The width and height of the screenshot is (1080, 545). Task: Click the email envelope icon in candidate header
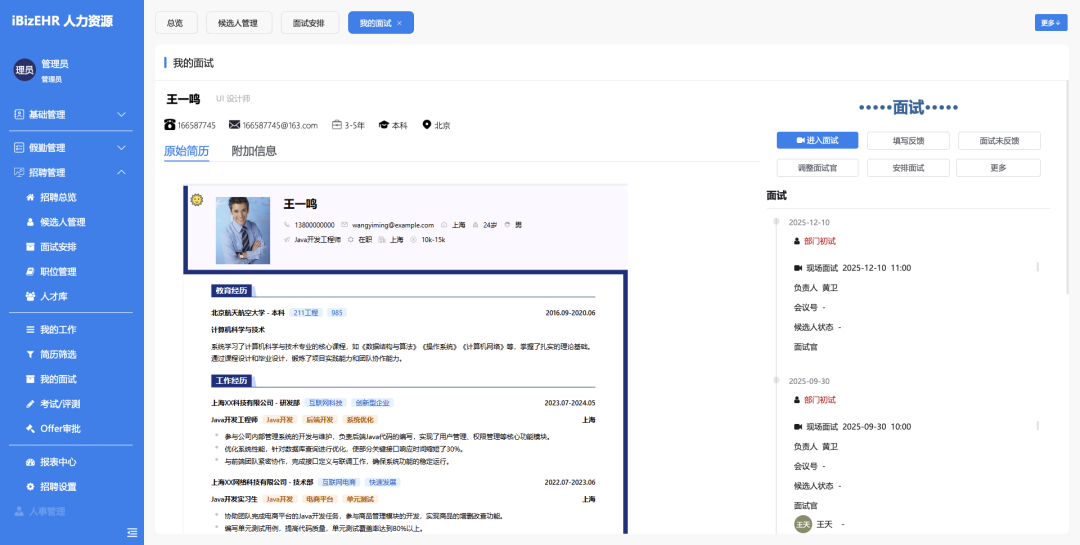click(x=234, y=125)
